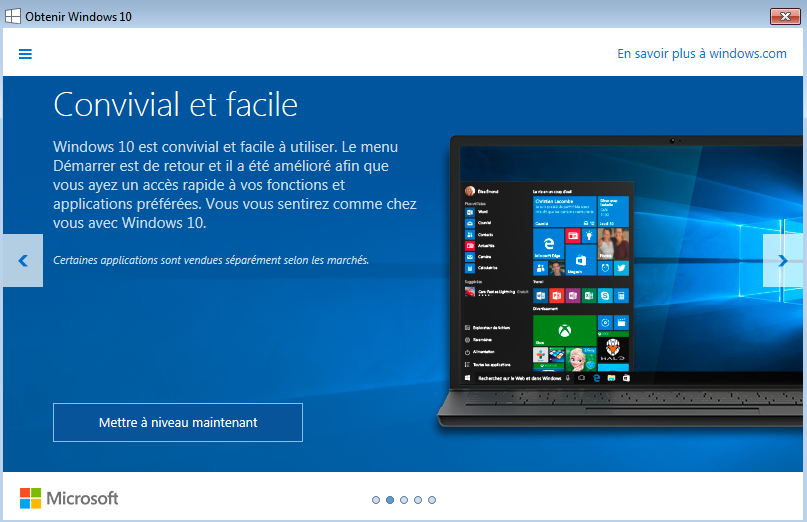Select the third pagination dot

coord(404,500)
